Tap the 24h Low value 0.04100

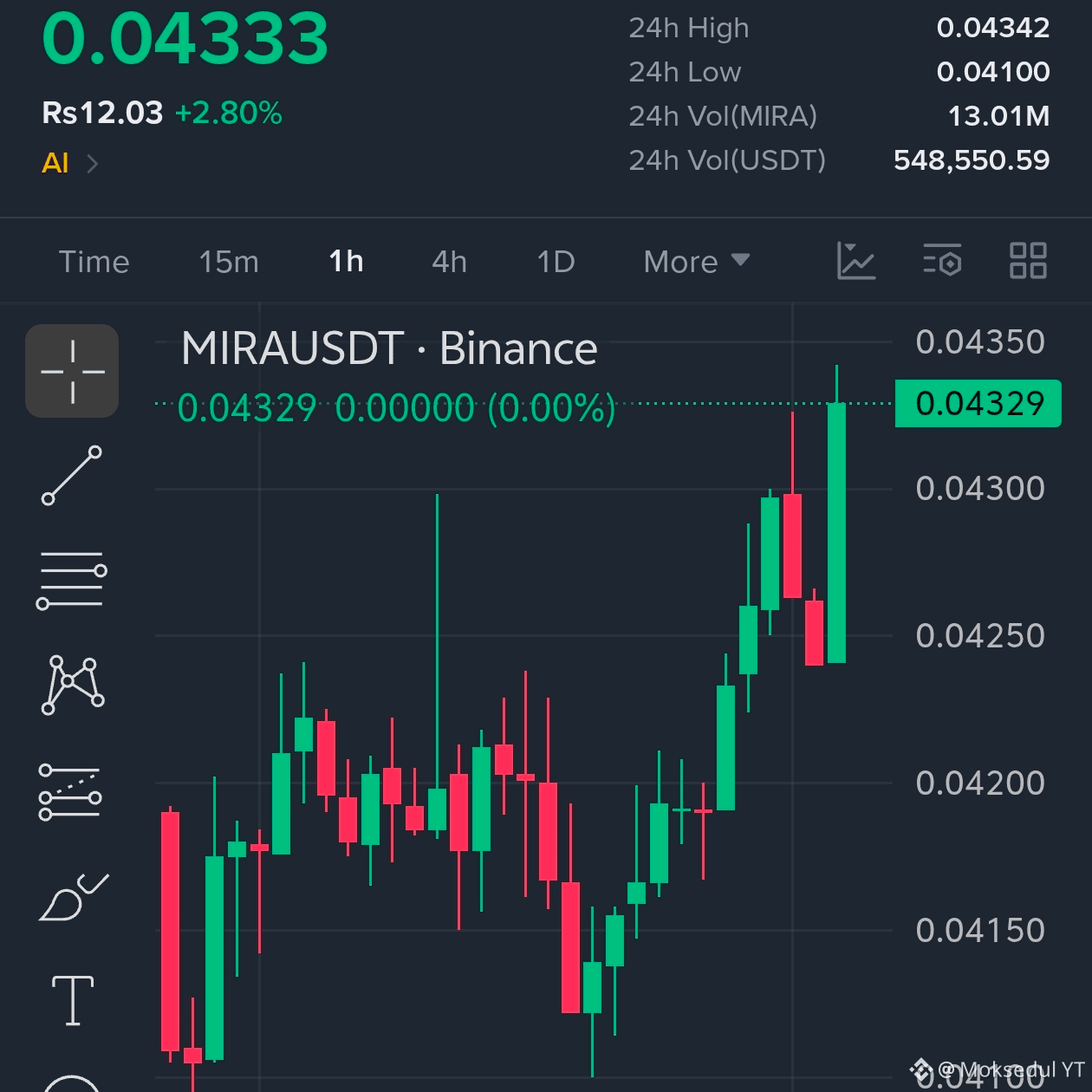tap(993, 72)
